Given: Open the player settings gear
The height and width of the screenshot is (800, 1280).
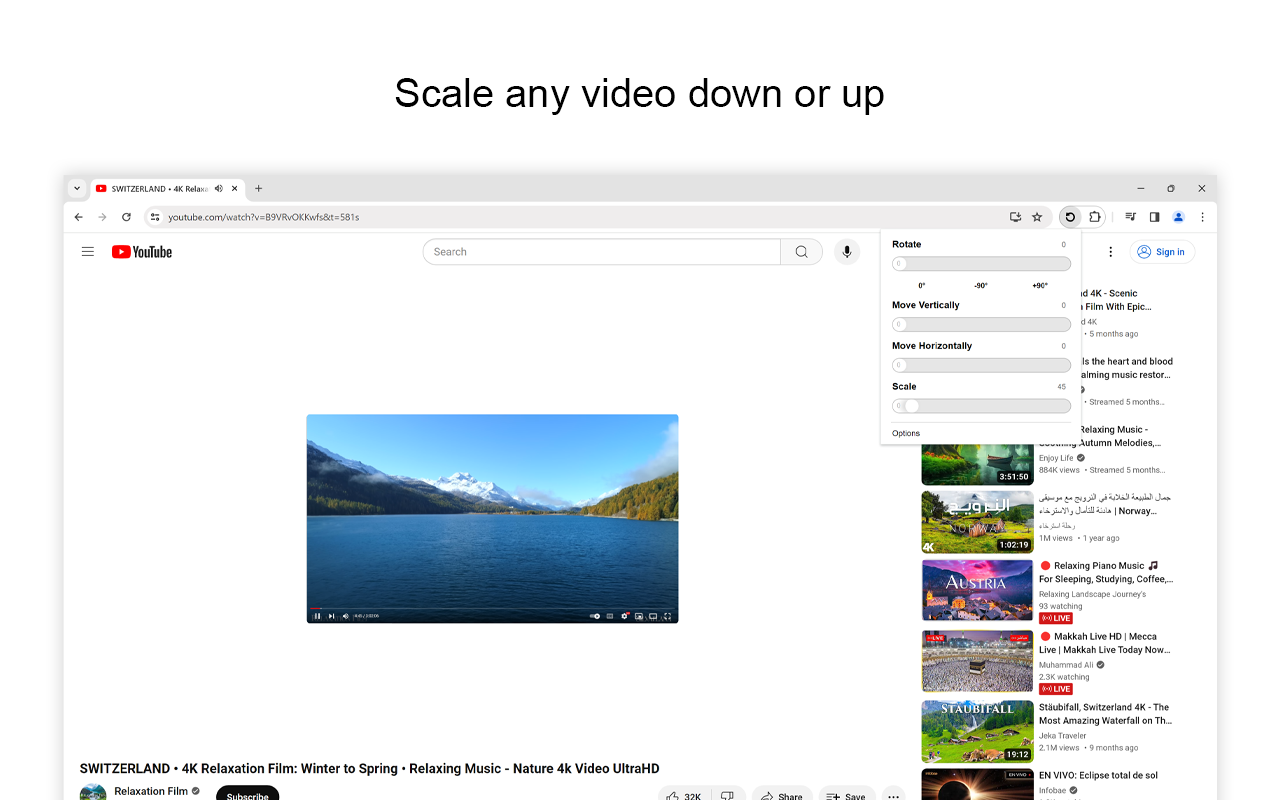Looking at the screenshot, I should [x=624, y=616].
